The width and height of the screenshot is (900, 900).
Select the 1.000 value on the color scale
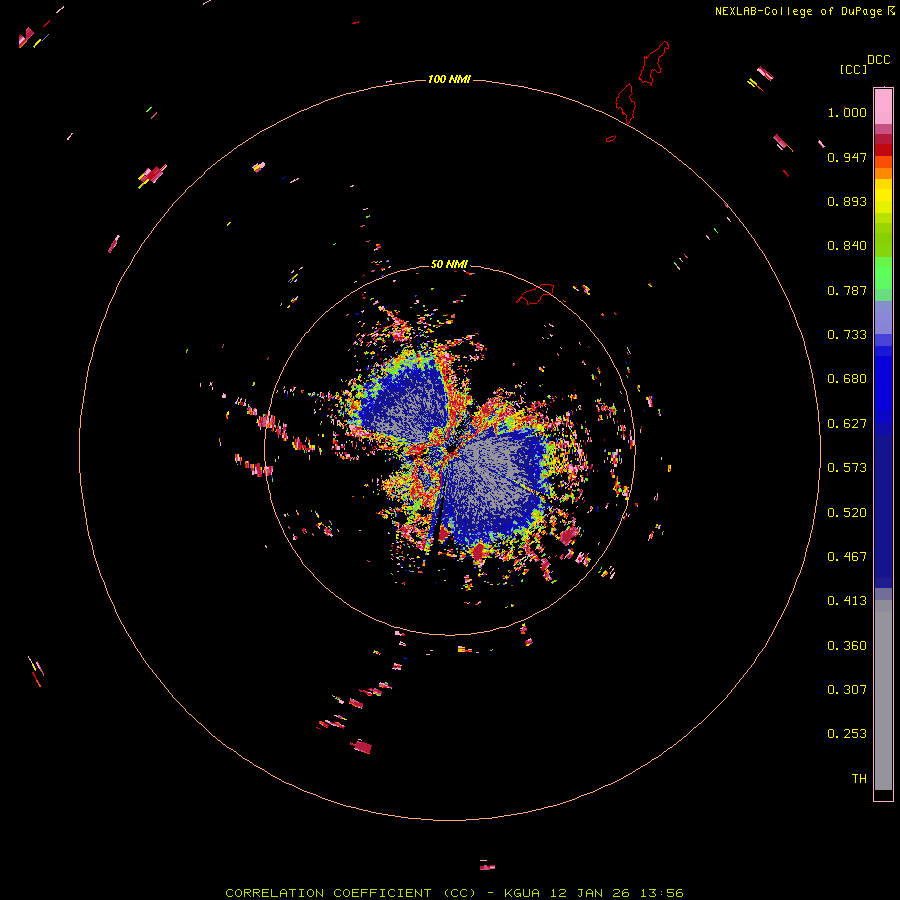[847, 112]
